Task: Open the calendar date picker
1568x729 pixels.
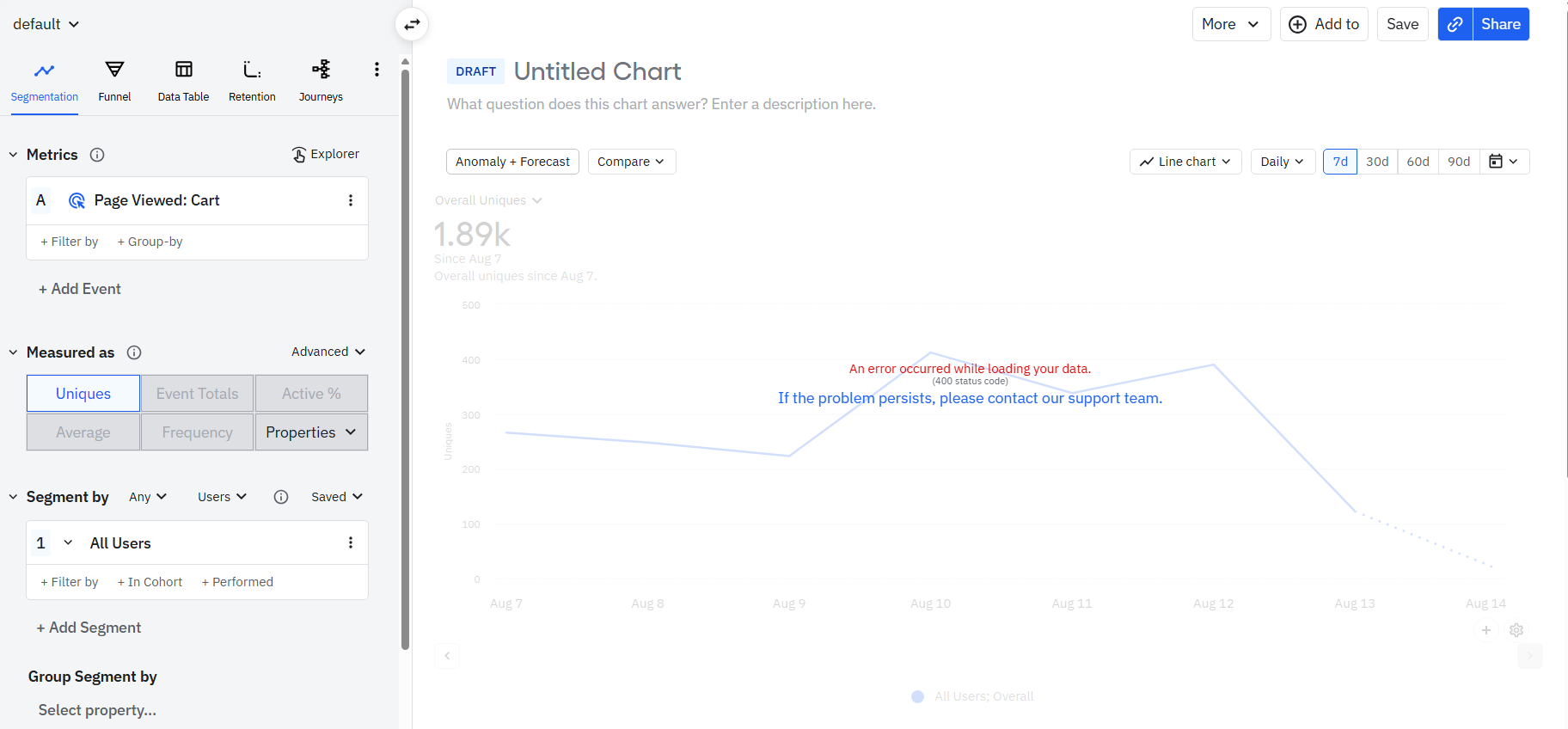Action: (x=1504, y=162)
